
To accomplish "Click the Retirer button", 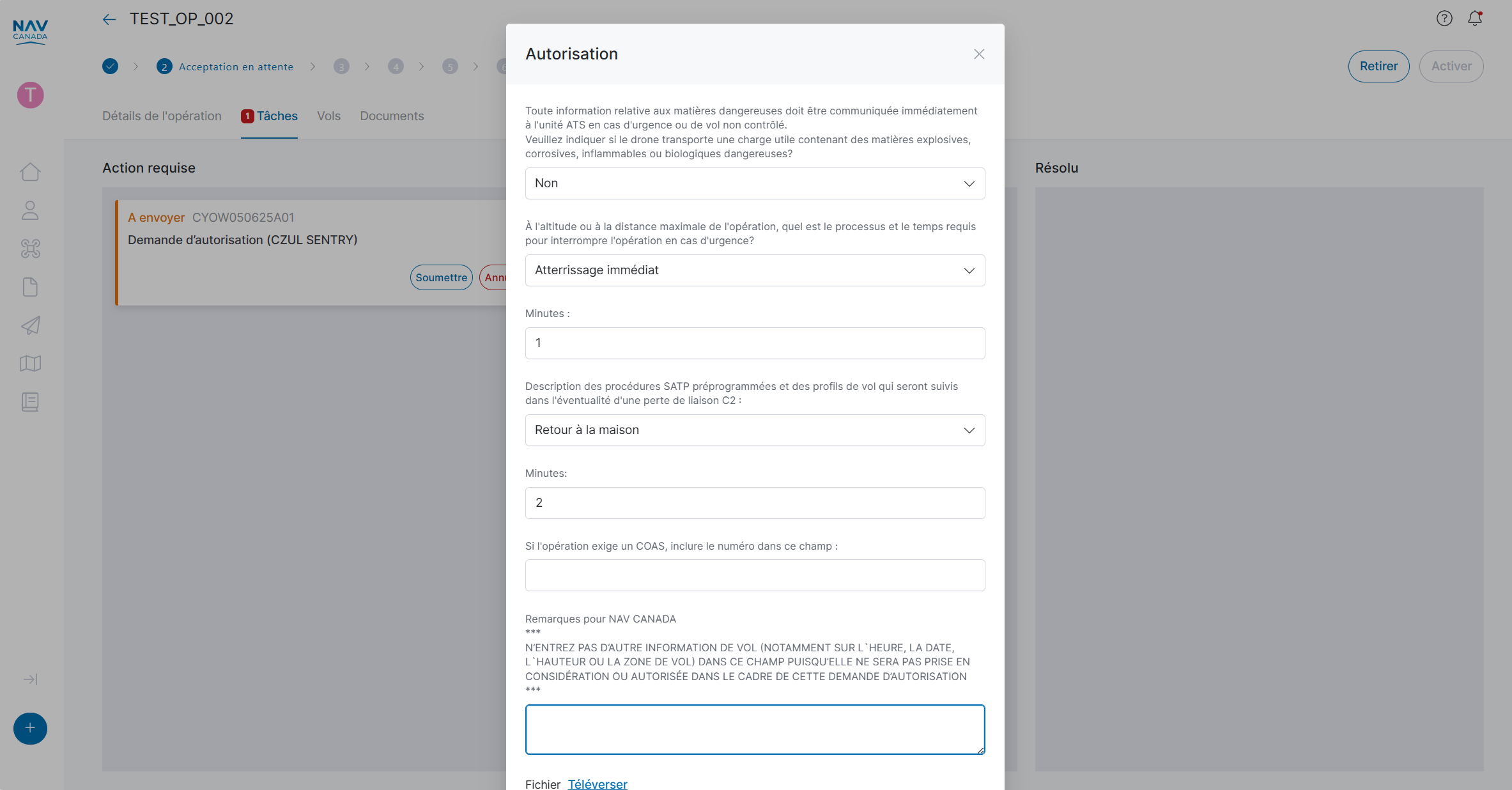I will click(x=1378, y=66).
